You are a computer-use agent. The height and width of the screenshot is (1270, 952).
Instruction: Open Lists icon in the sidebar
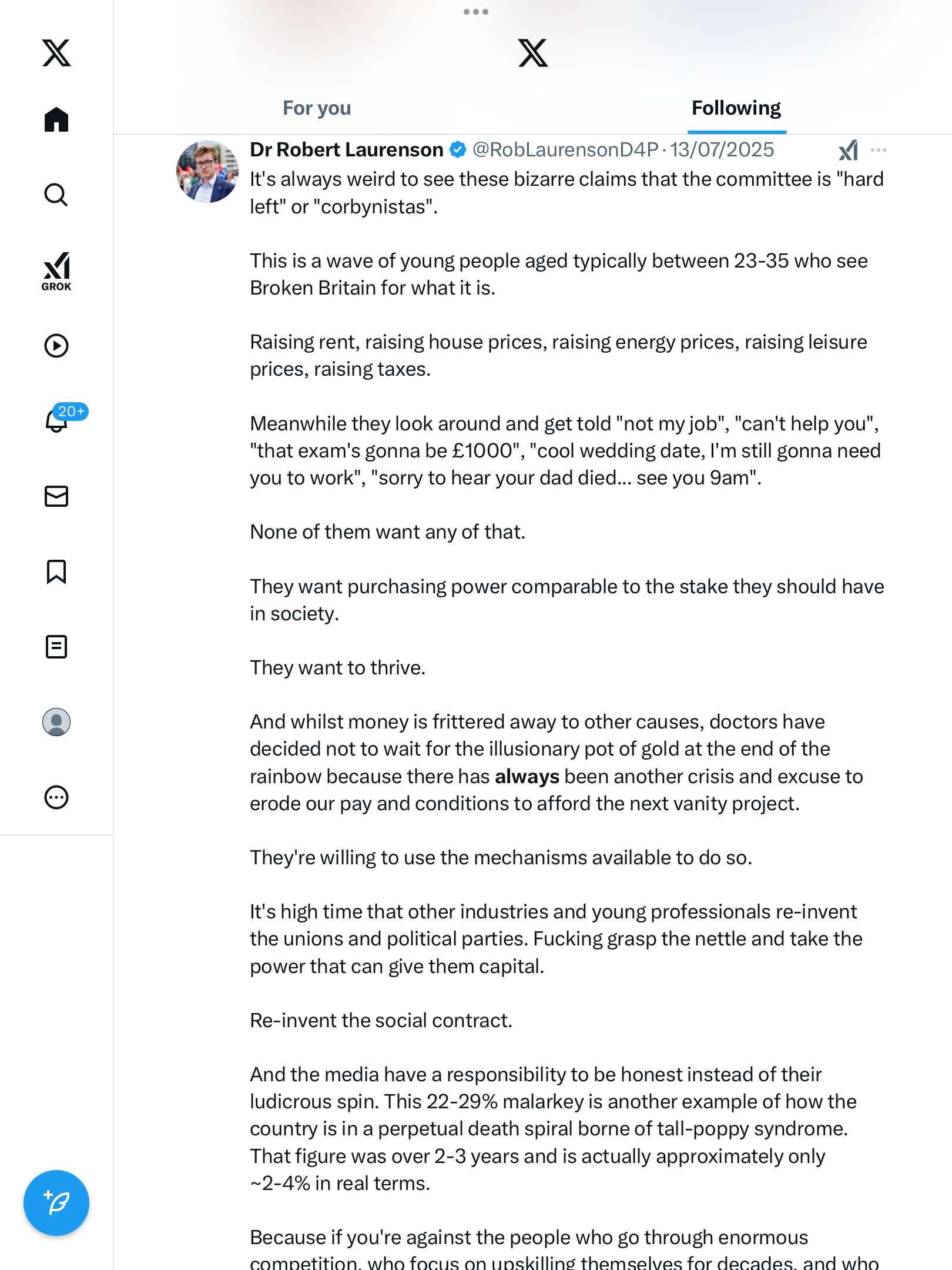(56, 647)
